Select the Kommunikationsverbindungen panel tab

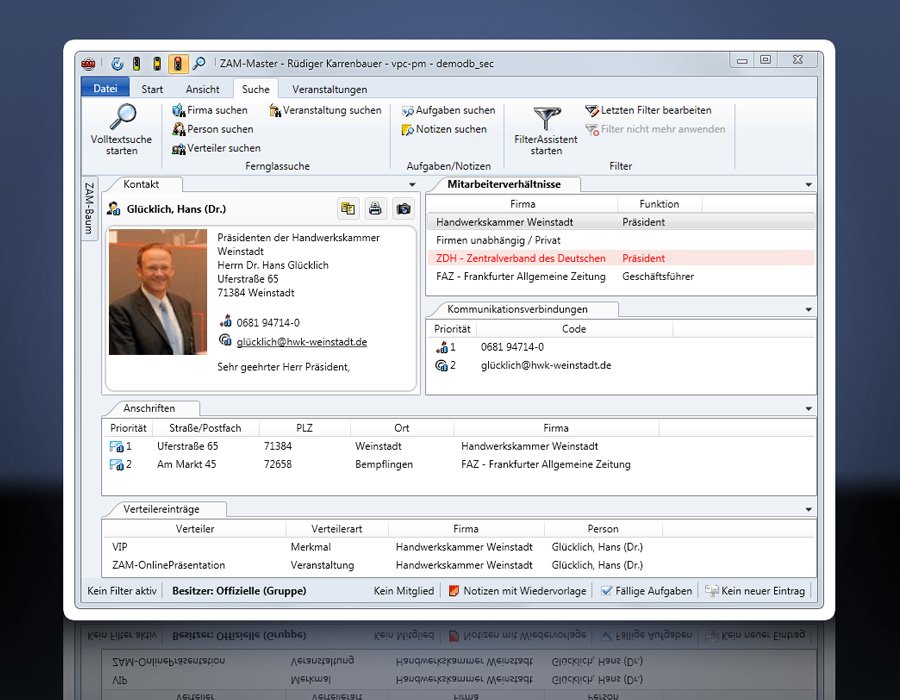[x=517, y=309]
